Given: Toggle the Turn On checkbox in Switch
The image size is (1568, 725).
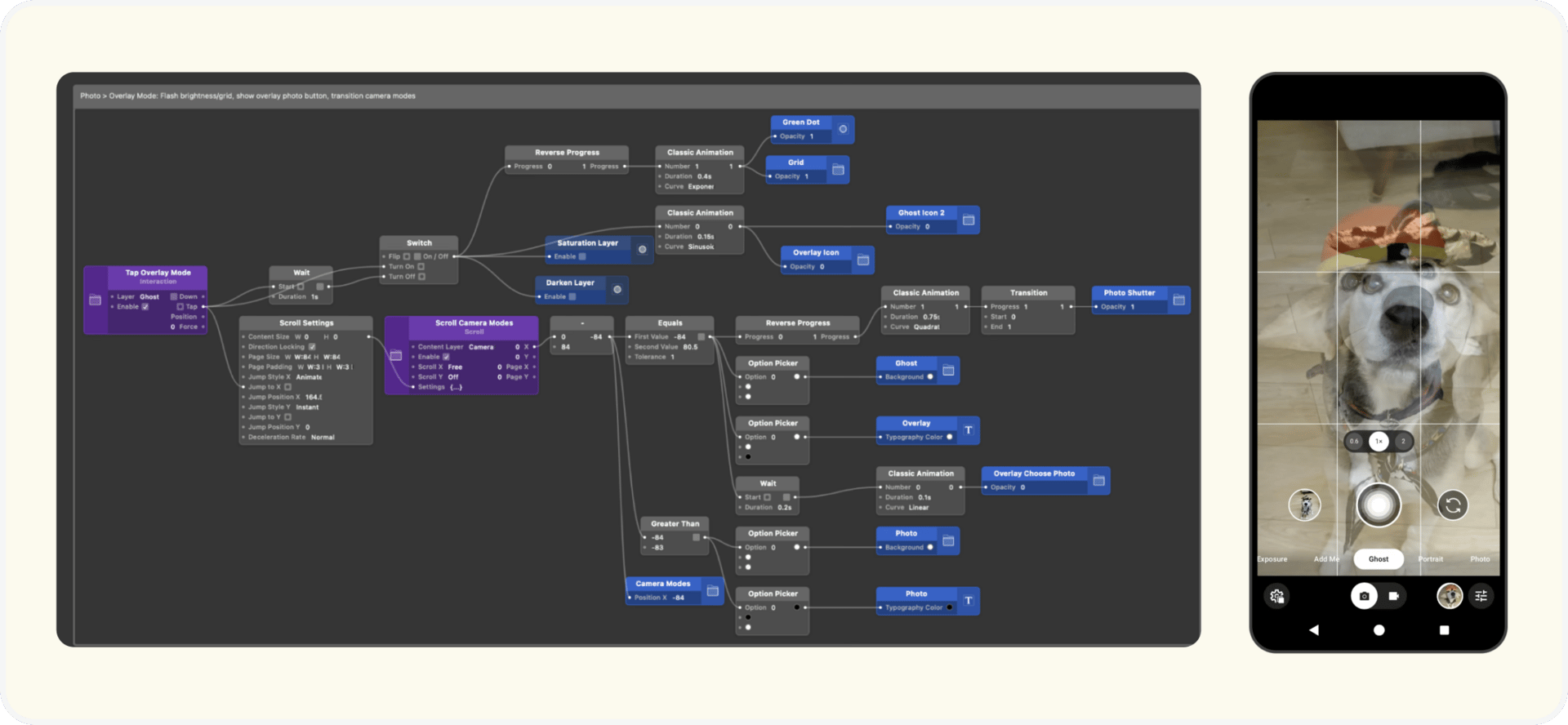Looking at the screenshot, I should (x=421, y=266).
